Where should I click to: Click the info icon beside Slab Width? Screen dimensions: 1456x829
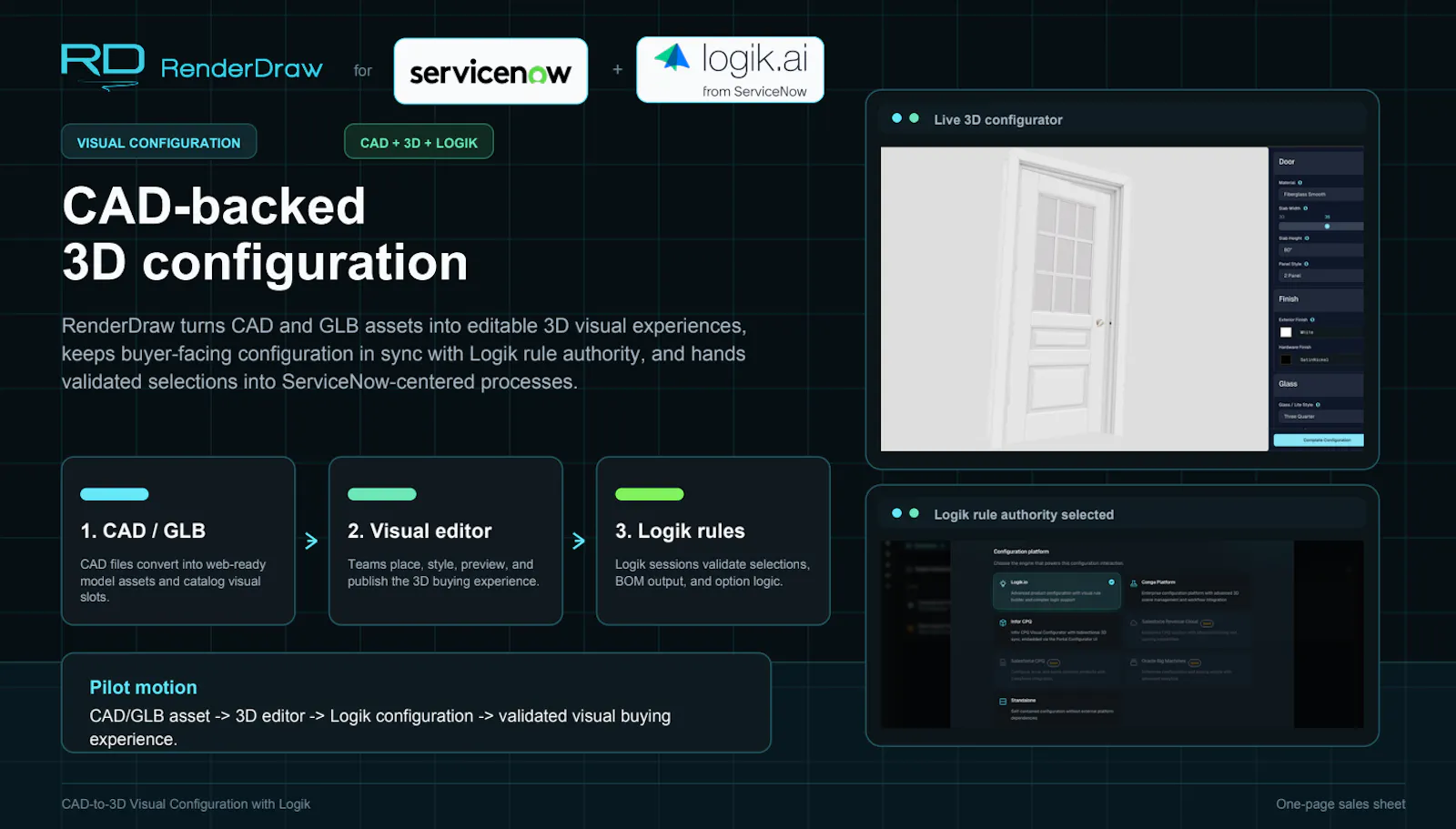pyautogui.click(x=1306, y=208)
